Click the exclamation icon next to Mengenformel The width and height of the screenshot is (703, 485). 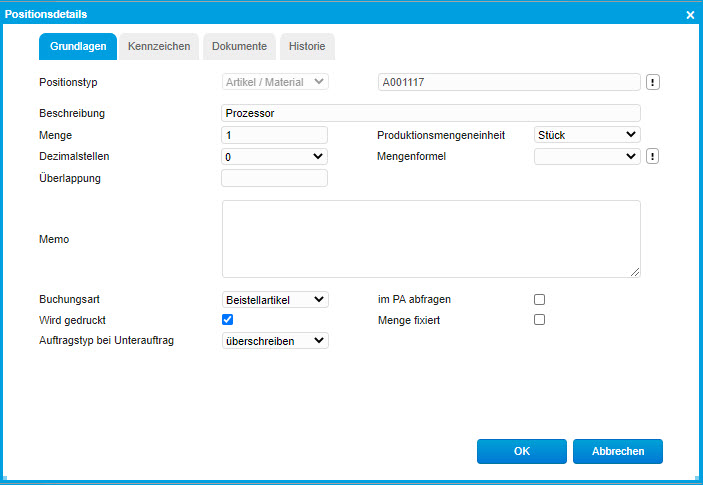(x=652, y=156)
